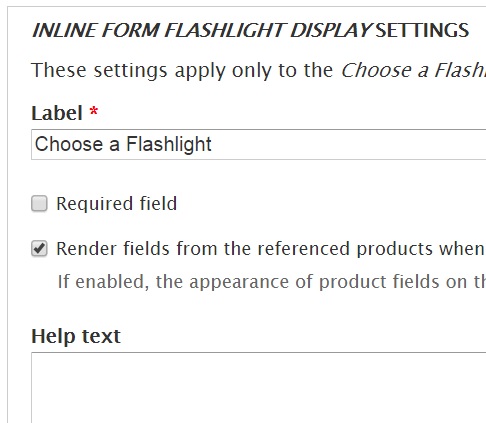Click the bold "Label" field title
486x423 pixels.
(57, 113)
